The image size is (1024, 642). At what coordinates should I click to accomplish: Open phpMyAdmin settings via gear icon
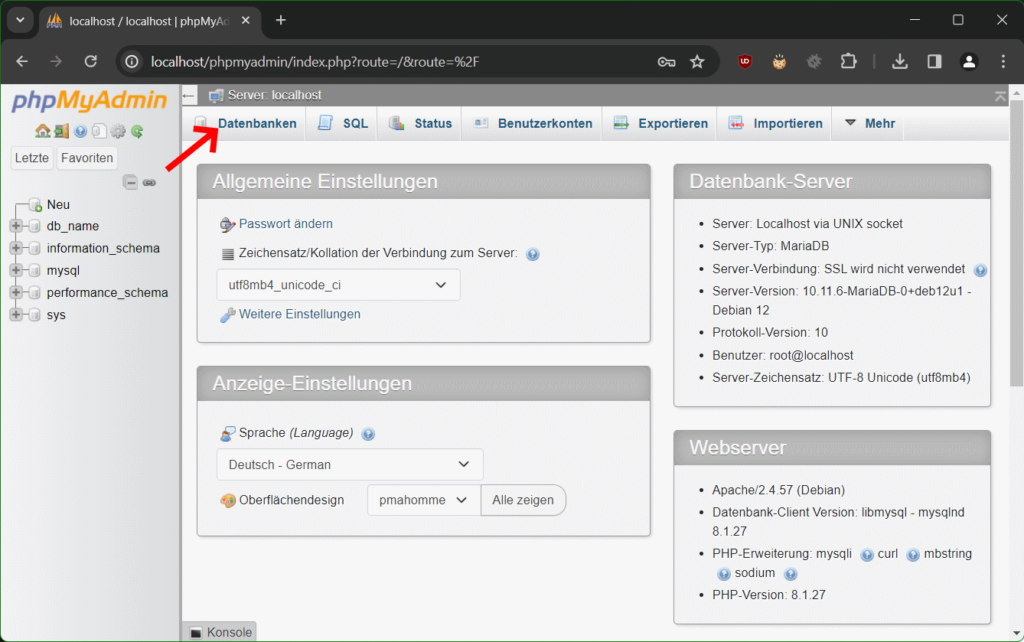(x=119, y=131)
